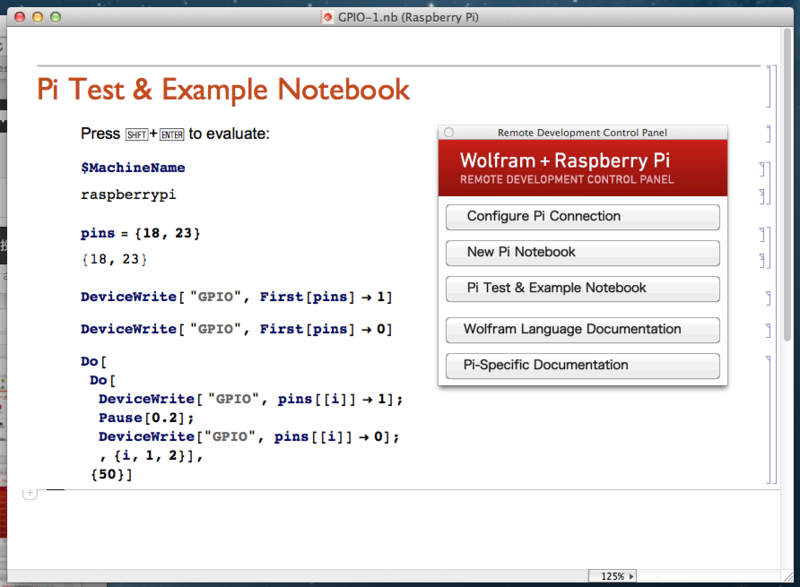Screen dimensions: 800x587
Task: Click the vertical scrollbar of the notebook
Action: pyautogui.click(x=788, y=184)
